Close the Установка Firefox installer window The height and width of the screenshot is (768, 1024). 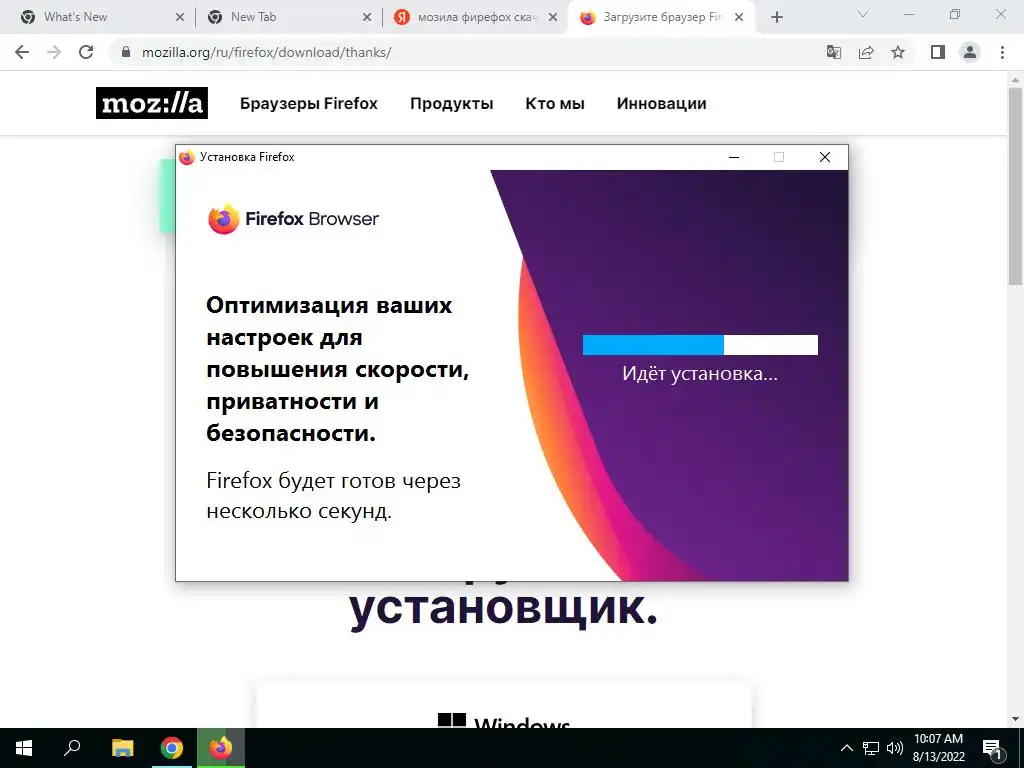pos(825,157)
